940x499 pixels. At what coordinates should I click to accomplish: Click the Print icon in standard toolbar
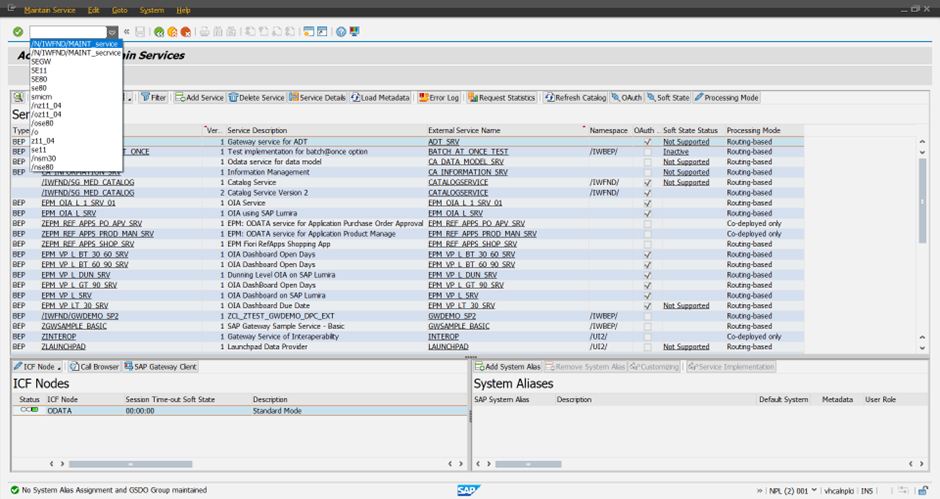[204, 32]
